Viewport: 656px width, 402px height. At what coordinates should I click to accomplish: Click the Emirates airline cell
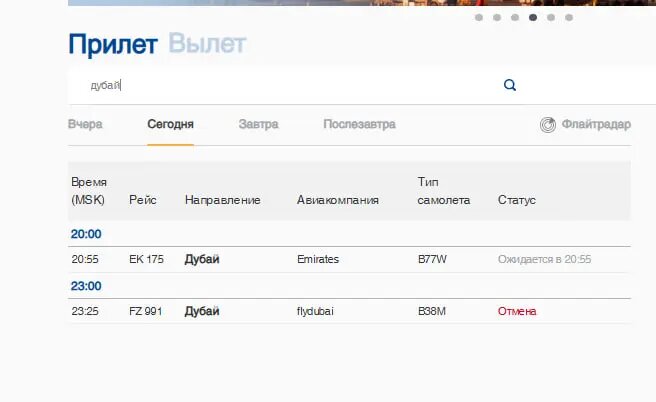coord(318,259)
